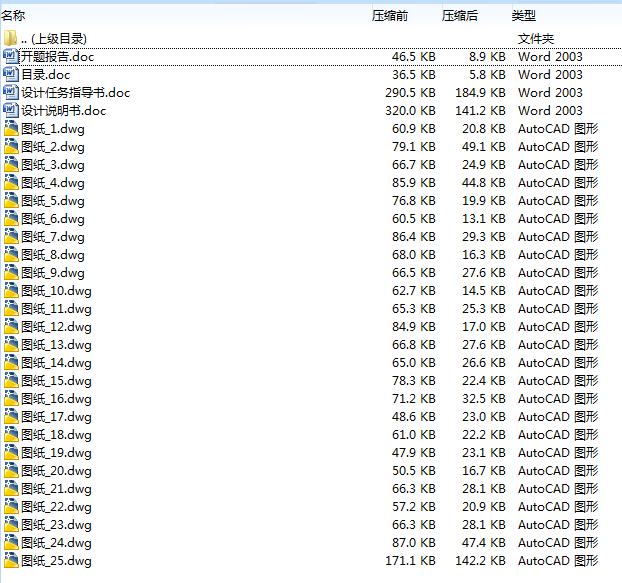Click the AutoCAD icon for 图纸_4.dwg
Viewport: 622px width, 583px height.
point(11,182)
